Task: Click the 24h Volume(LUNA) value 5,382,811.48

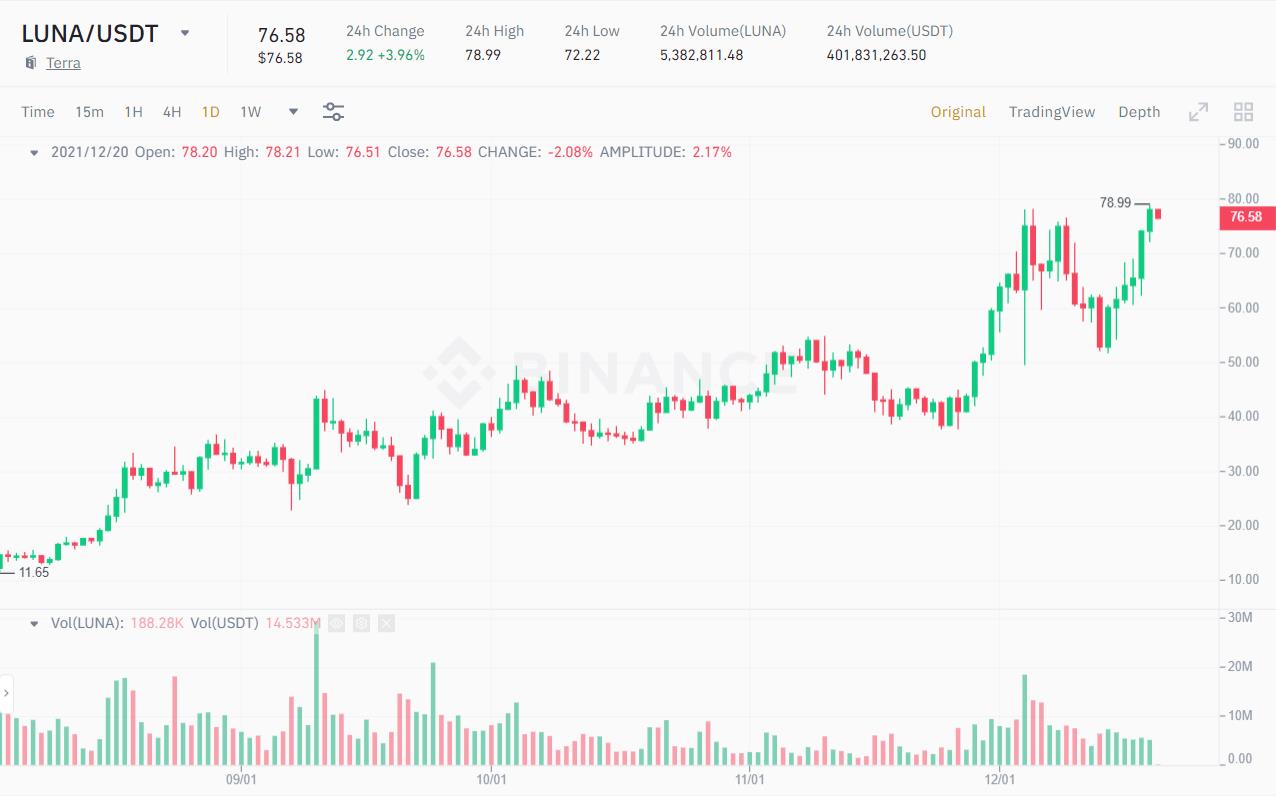Action: (x=701, y=55)
